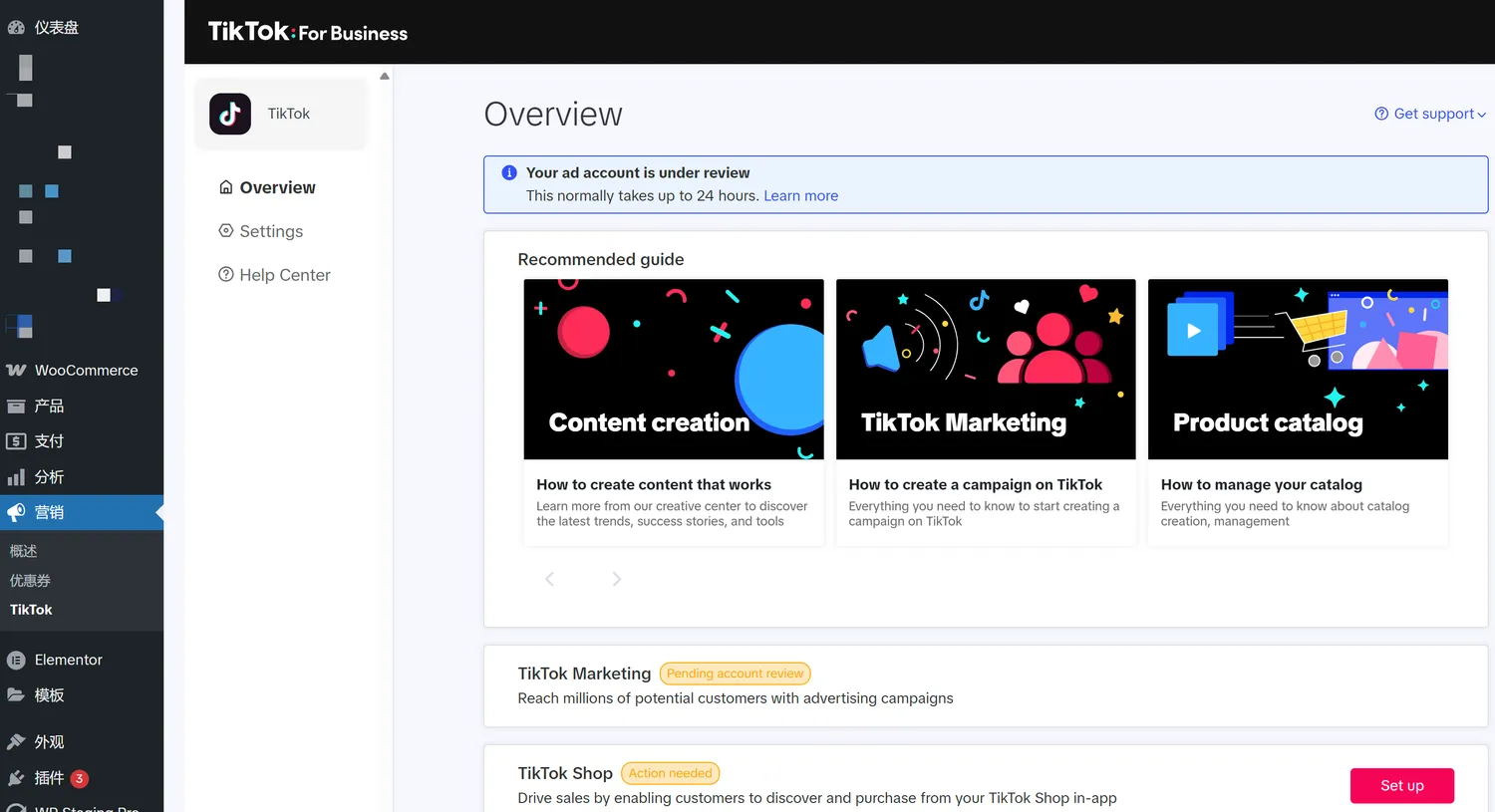Click the Settings gear icon
The height and width of the screenshot is (812, 1495).
(226, 230)
